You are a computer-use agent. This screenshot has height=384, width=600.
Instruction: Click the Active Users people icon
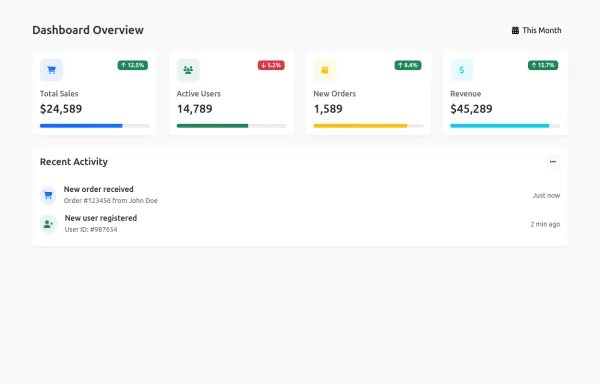coord(188,70)
